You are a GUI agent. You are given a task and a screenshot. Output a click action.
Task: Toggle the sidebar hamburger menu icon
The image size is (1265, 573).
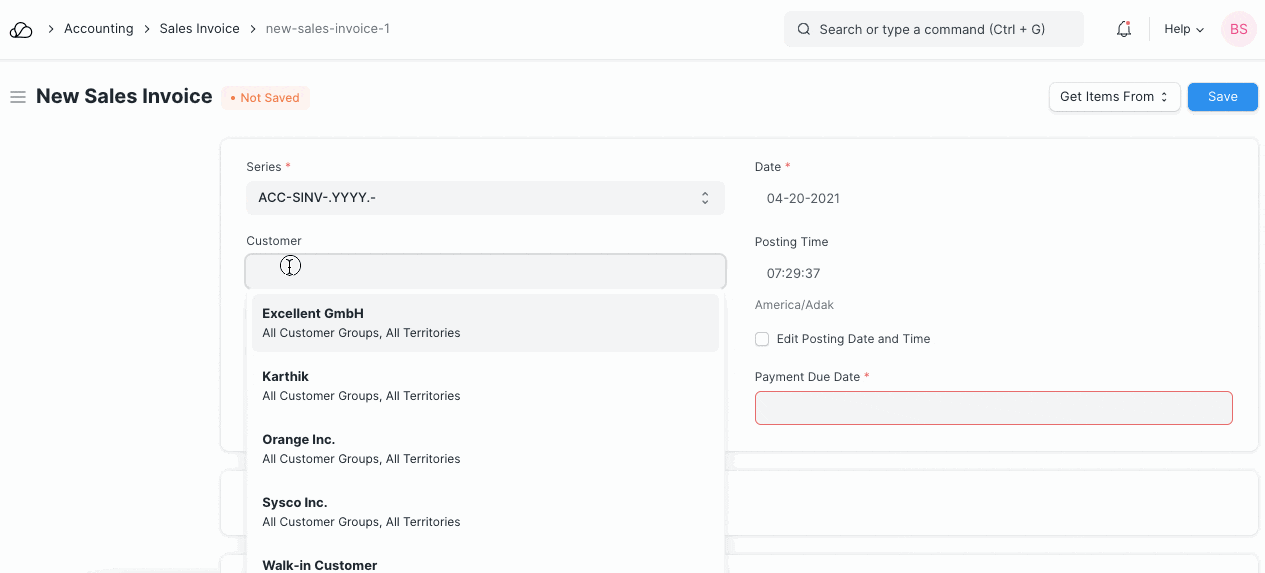tap(17, 97)
